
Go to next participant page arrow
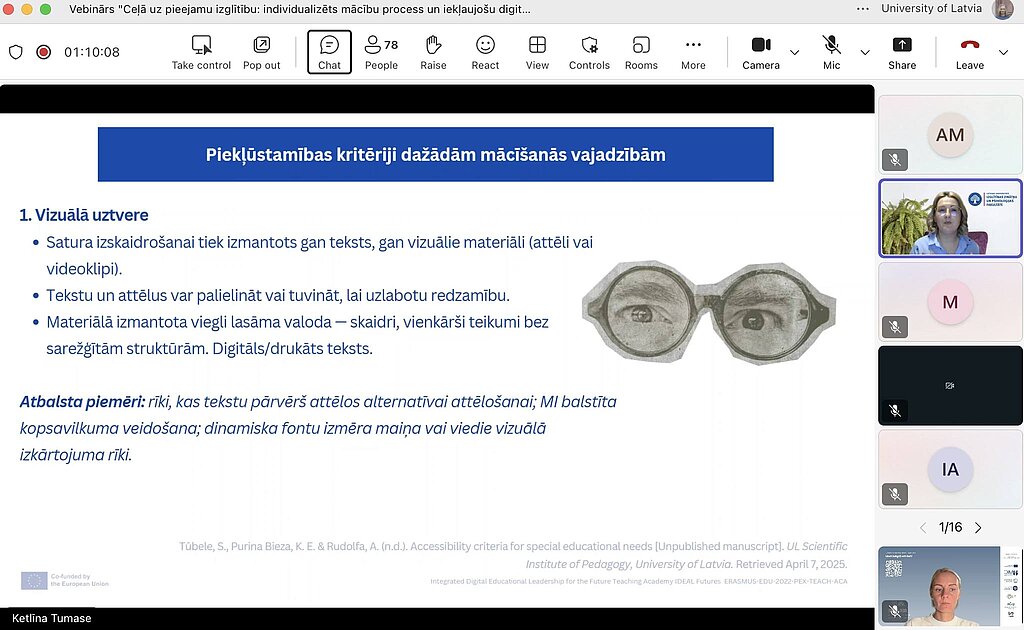[978, 528]
